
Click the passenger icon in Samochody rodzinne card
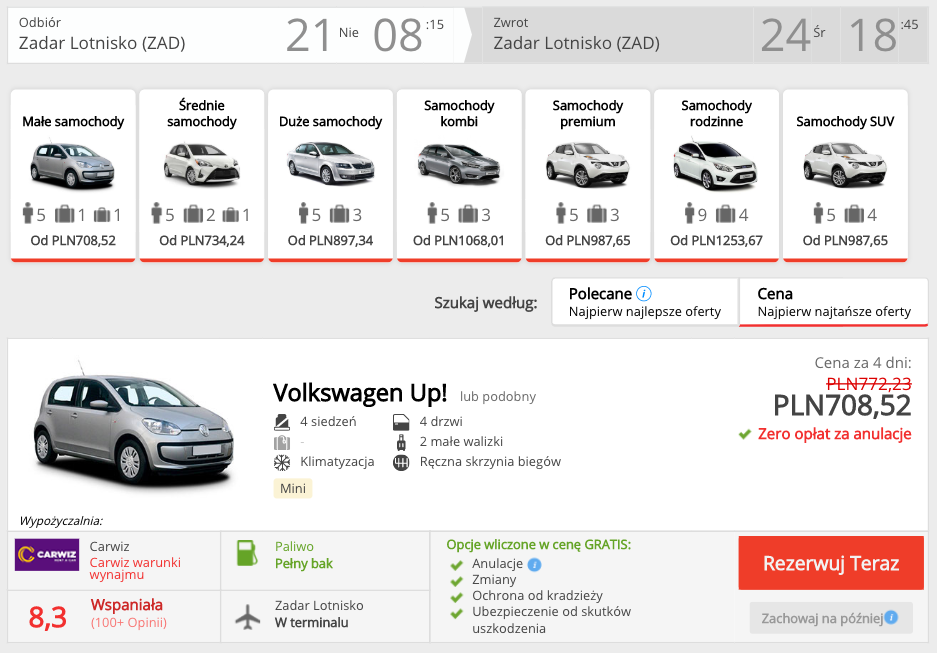(x=690, y=213)
